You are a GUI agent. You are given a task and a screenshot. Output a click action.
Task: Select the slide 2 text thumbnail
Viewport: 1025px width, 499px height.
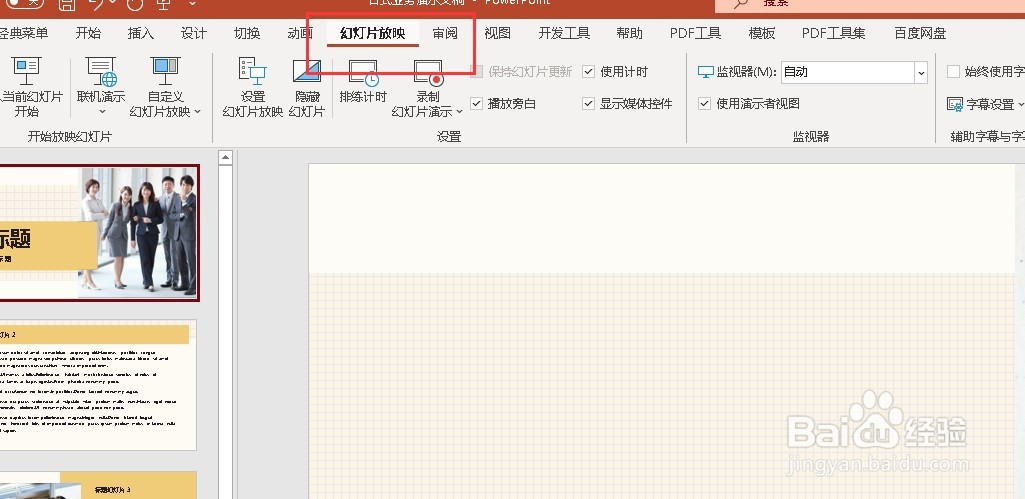pyautogui.click(x=98, y=385)
